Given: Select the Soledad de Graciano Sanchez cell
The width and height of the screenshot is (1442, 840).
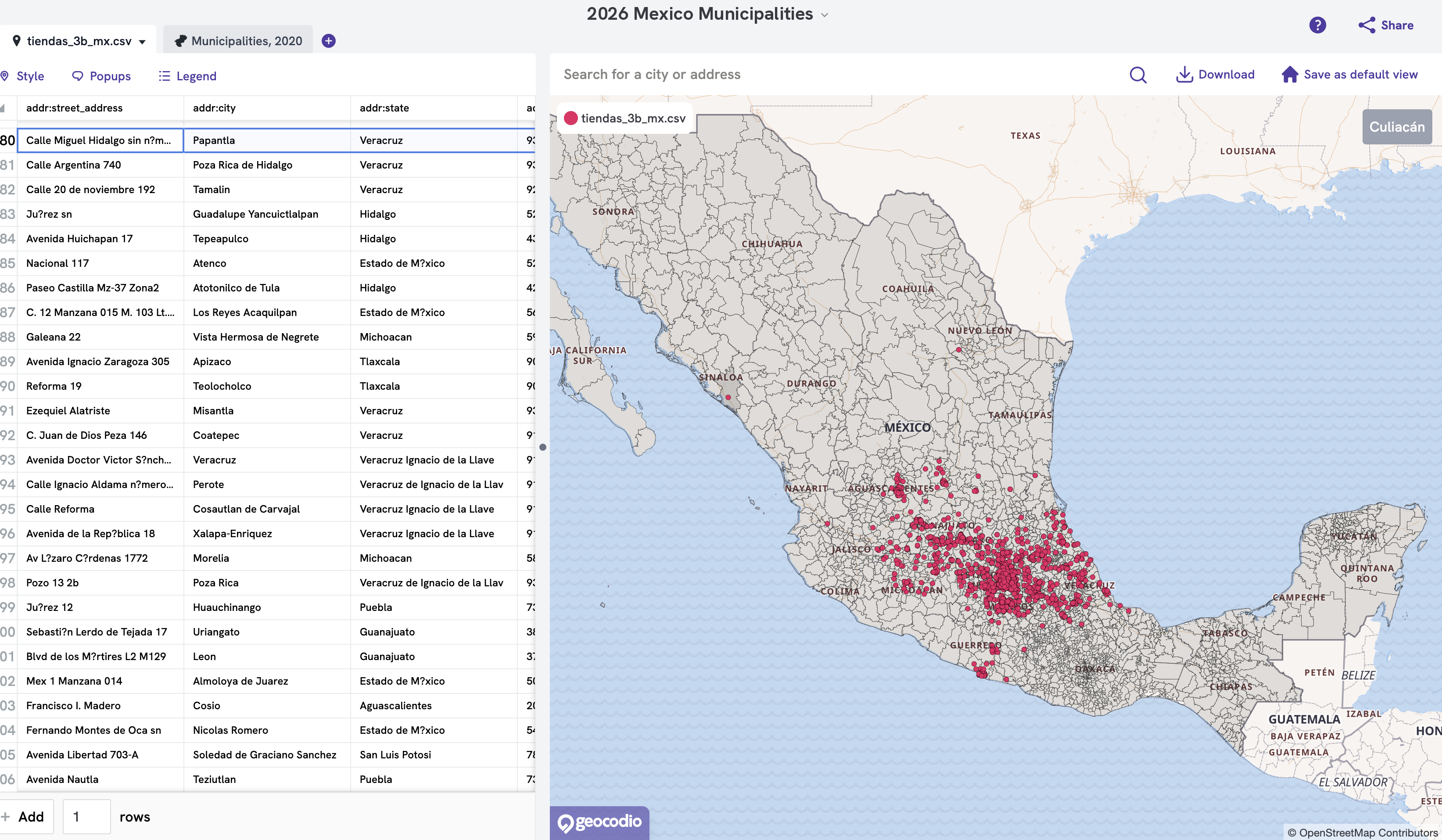Looking at the screenshot, I should (x=267, y=755).
